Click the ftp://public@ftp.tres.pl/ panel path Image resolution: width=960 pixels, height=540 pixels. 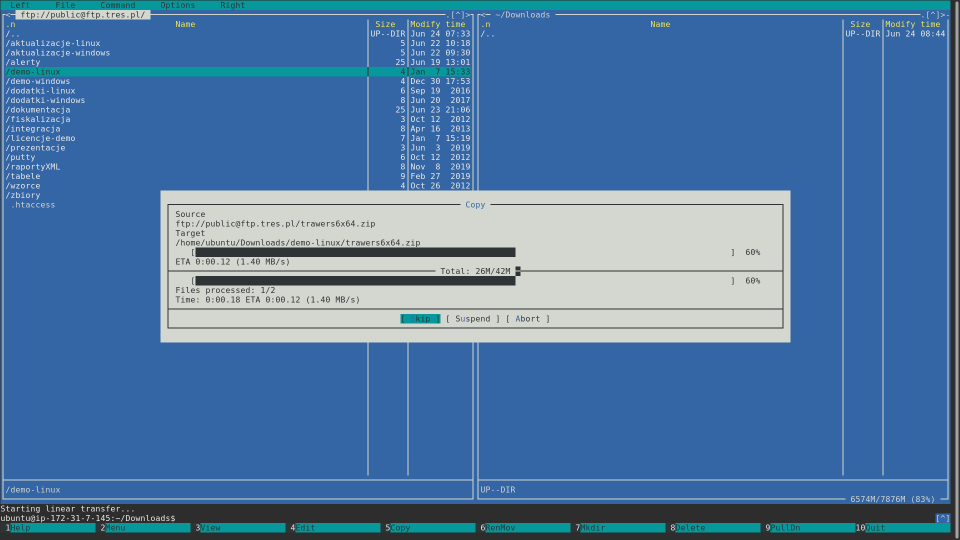(x=83, y=15)
